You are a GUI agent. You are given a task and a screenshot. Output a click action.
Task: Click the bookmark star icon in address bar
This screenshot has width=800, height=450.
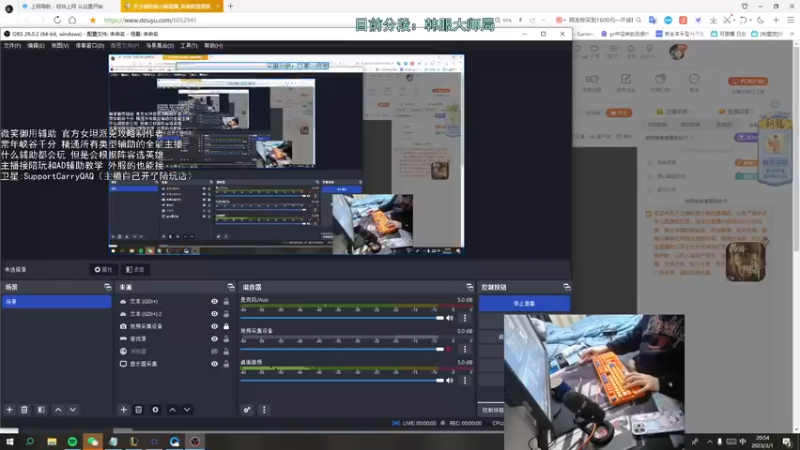click(x=92, y=20)
